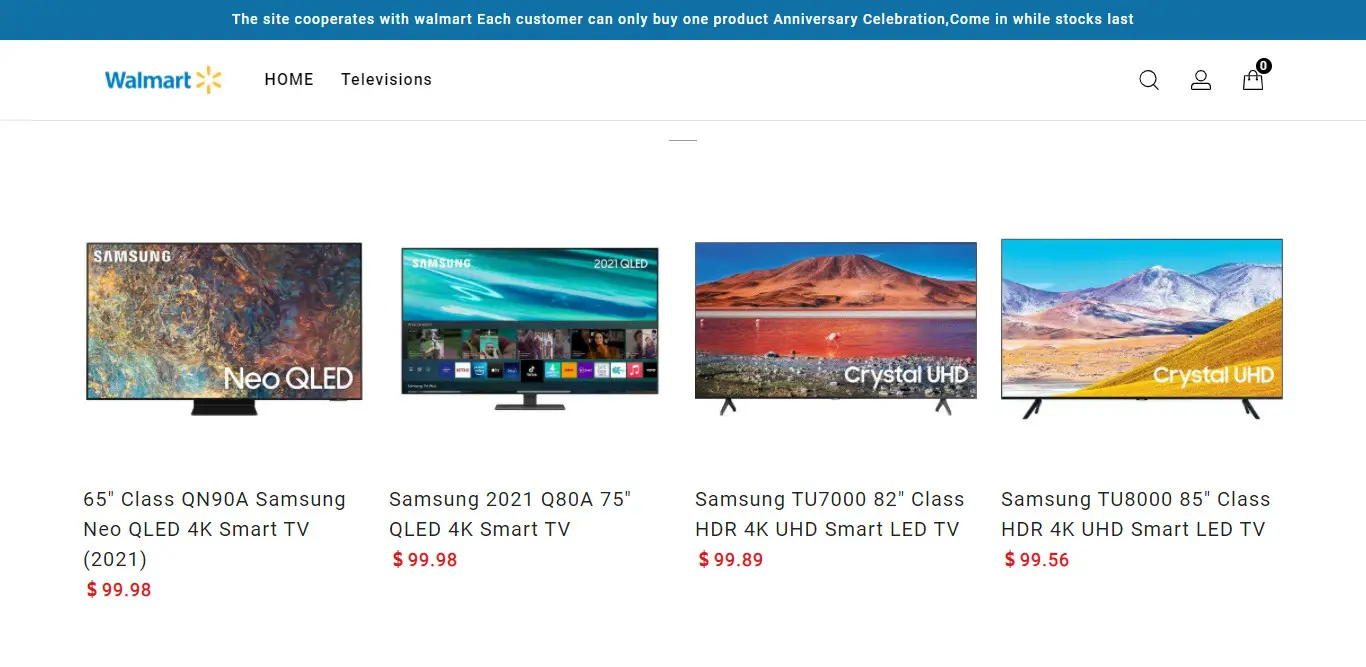Open the Samsung 2021 Q80A 75" title link

click(x=510, y=514)
